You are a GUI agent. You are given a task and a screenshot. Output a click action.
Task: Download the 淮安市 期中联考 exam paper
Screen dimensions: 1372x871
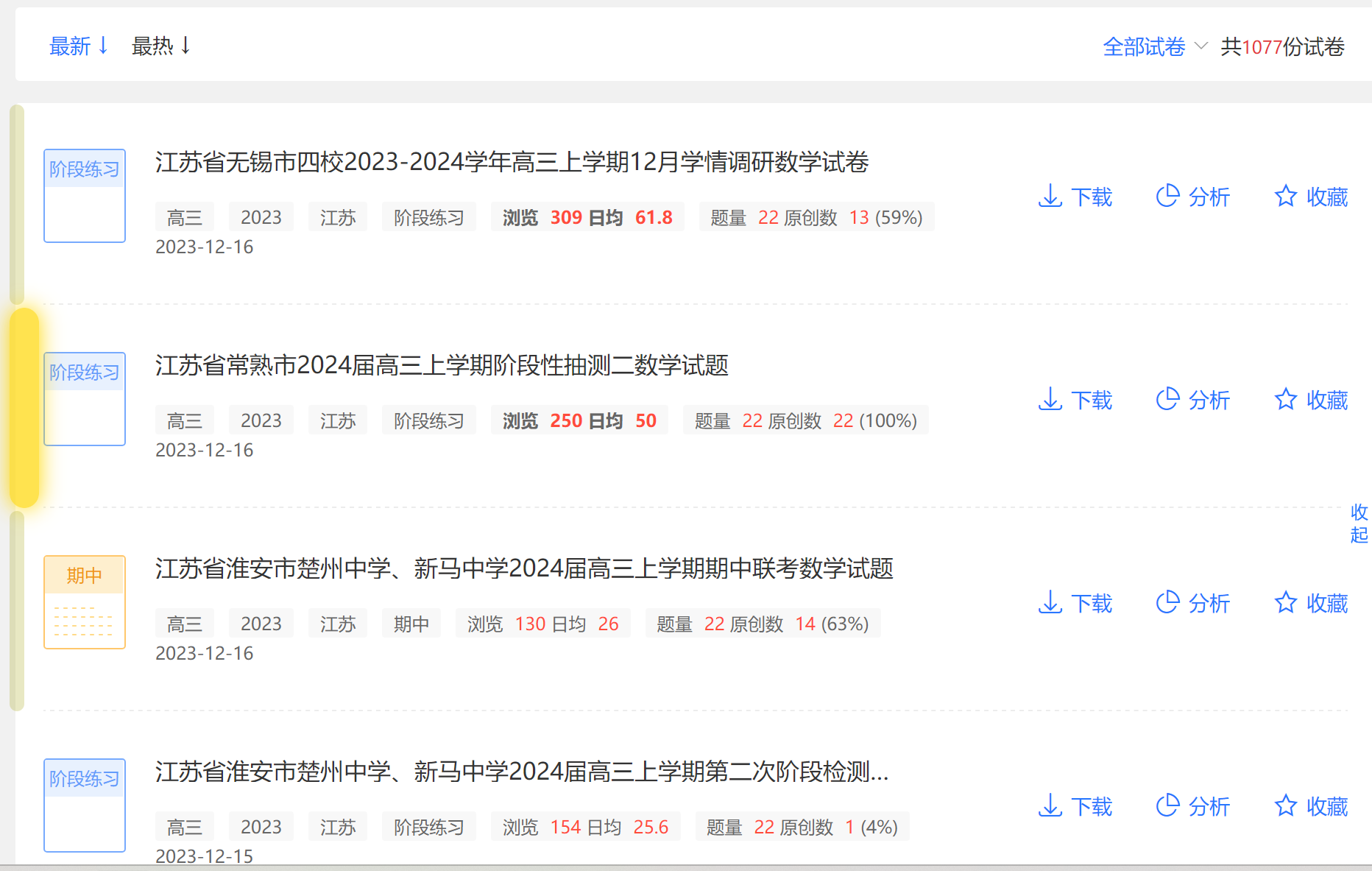click(x=1075, y=603)
